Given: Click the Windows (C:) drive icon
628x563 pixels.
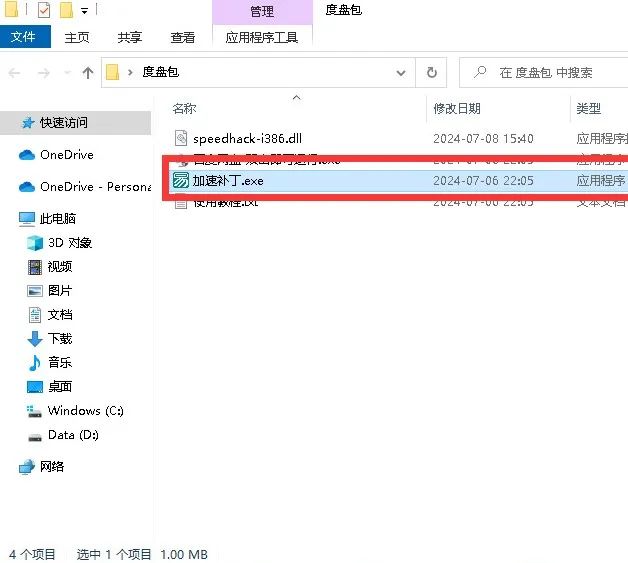Looking at the screenshot, I should pos(34,411).
